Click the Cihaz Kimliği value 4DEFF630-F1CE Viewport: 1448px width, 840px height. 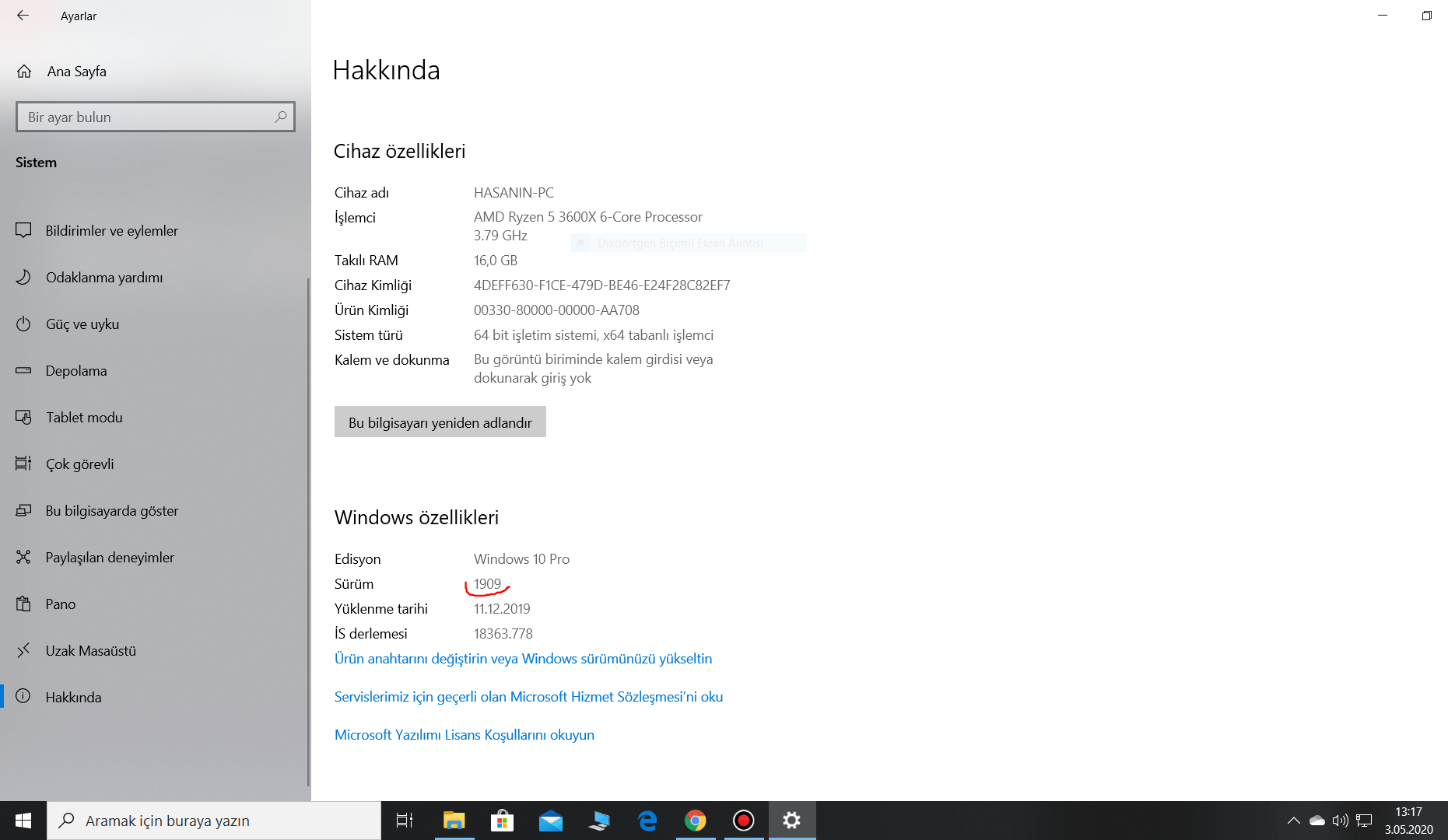click(601, 285)
